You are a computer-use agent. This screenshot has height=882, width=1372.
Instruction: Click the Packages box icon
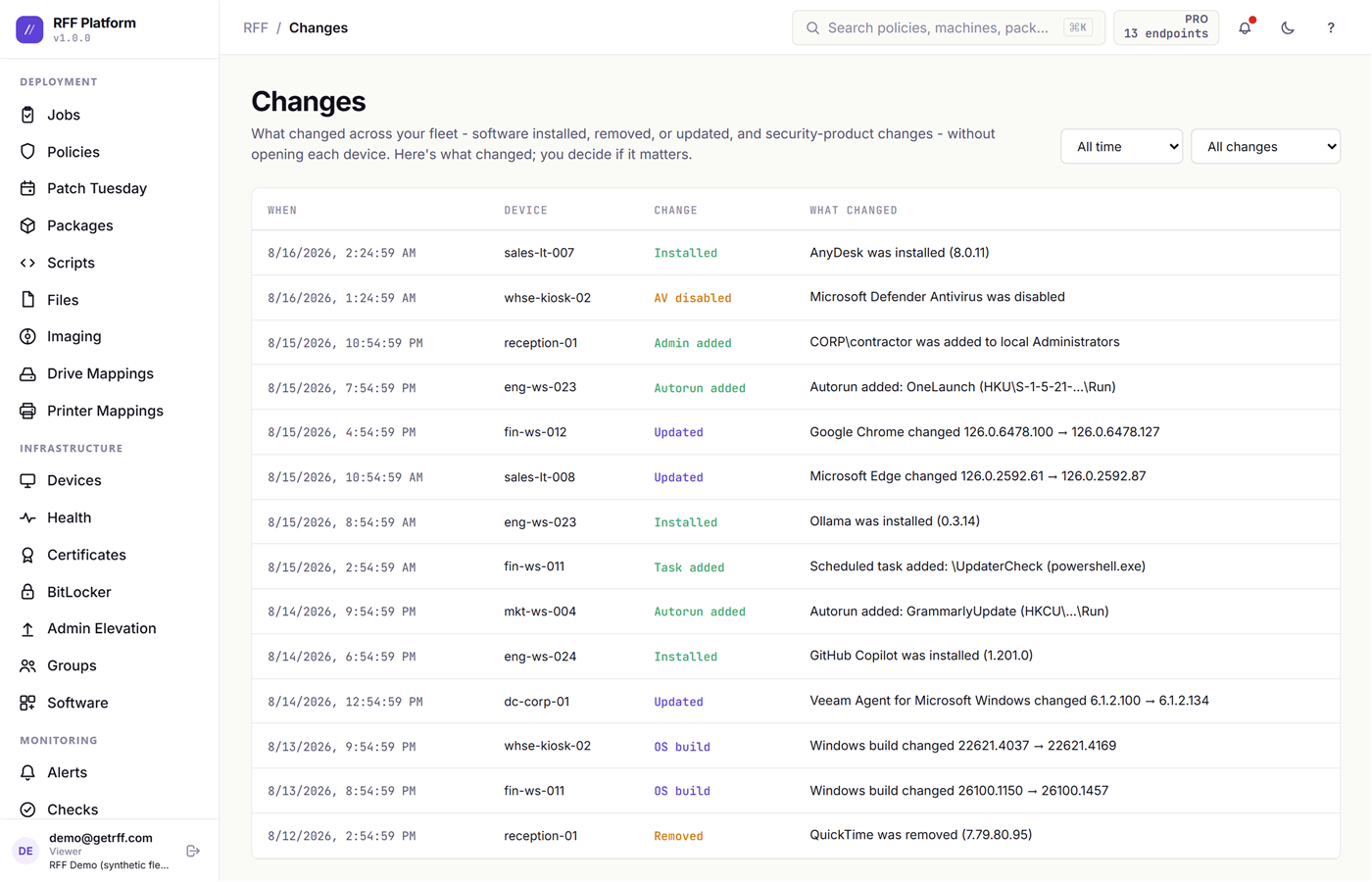(x=27, y=225)
